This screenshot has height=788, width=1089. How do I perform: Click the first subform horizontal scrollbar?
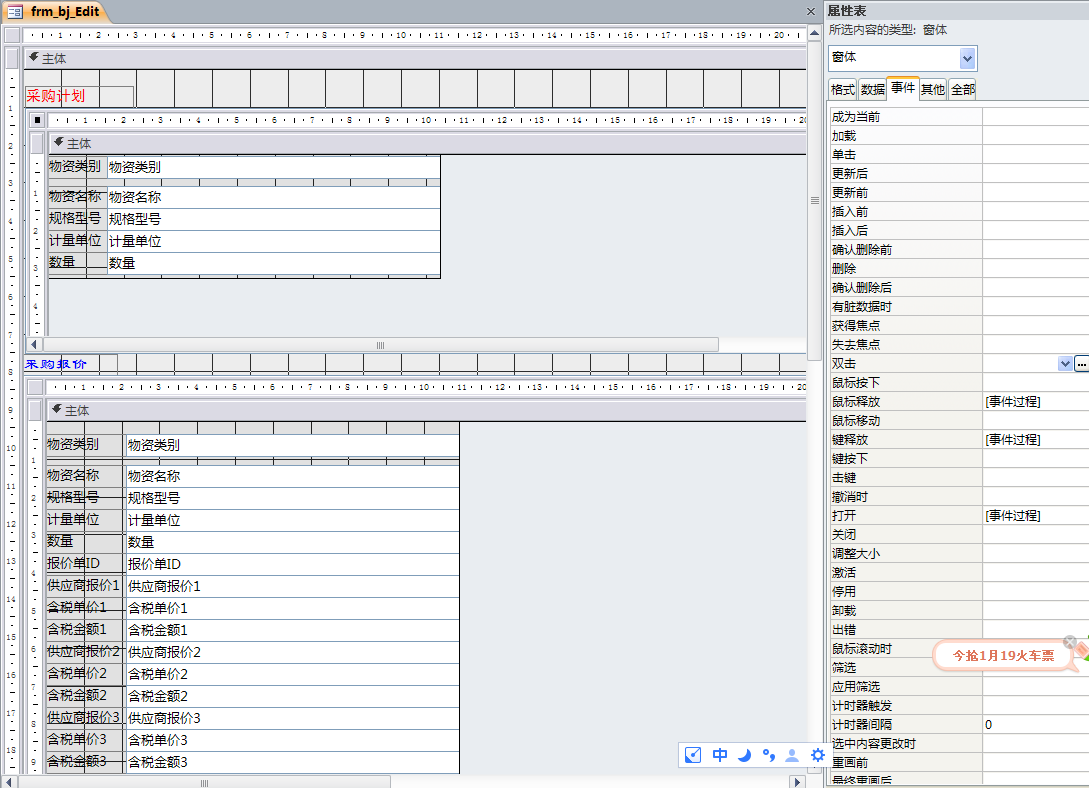[380, 345]
